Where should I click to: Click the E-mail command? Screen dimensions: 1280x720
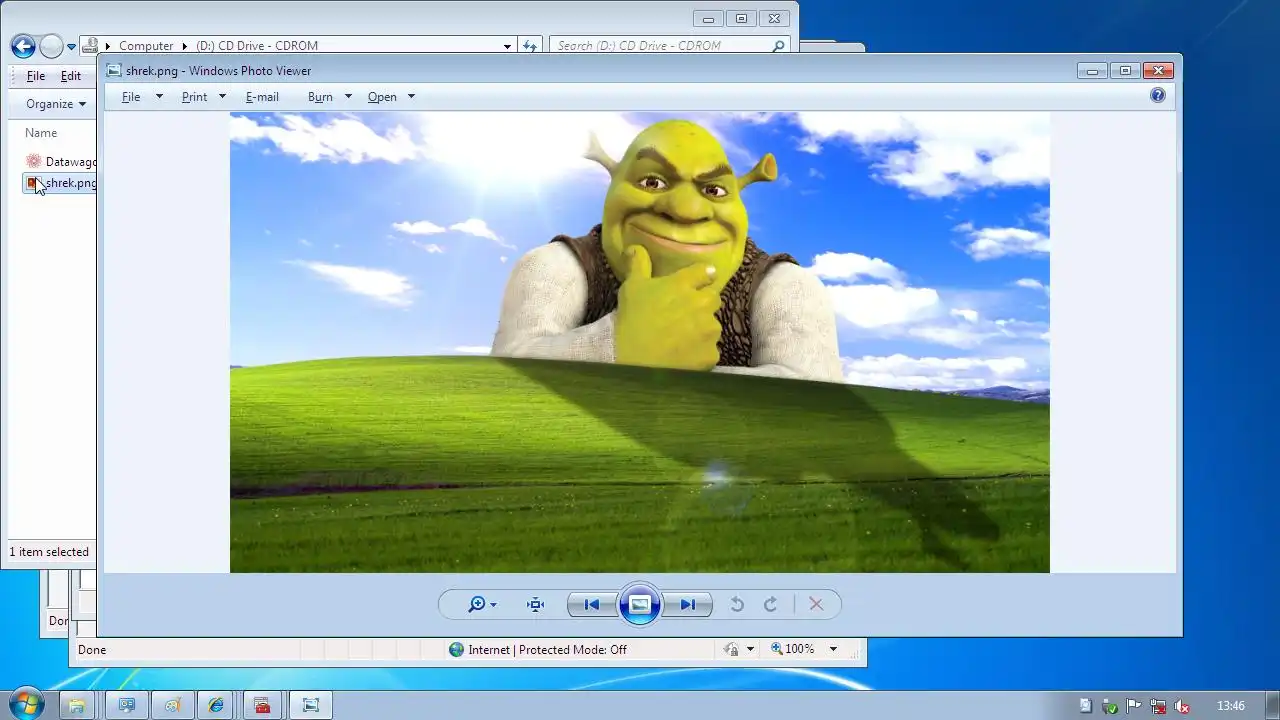click(x=262, y=97)
